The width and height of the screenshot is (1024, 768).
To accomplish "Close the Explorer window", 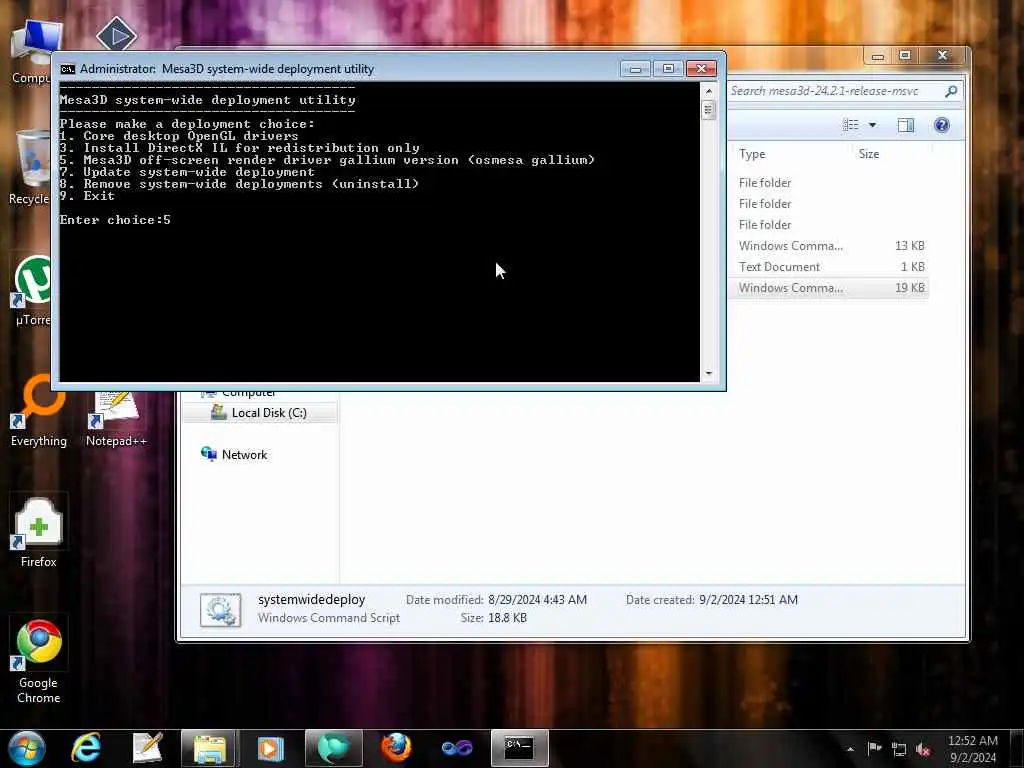I will (942, 56).
